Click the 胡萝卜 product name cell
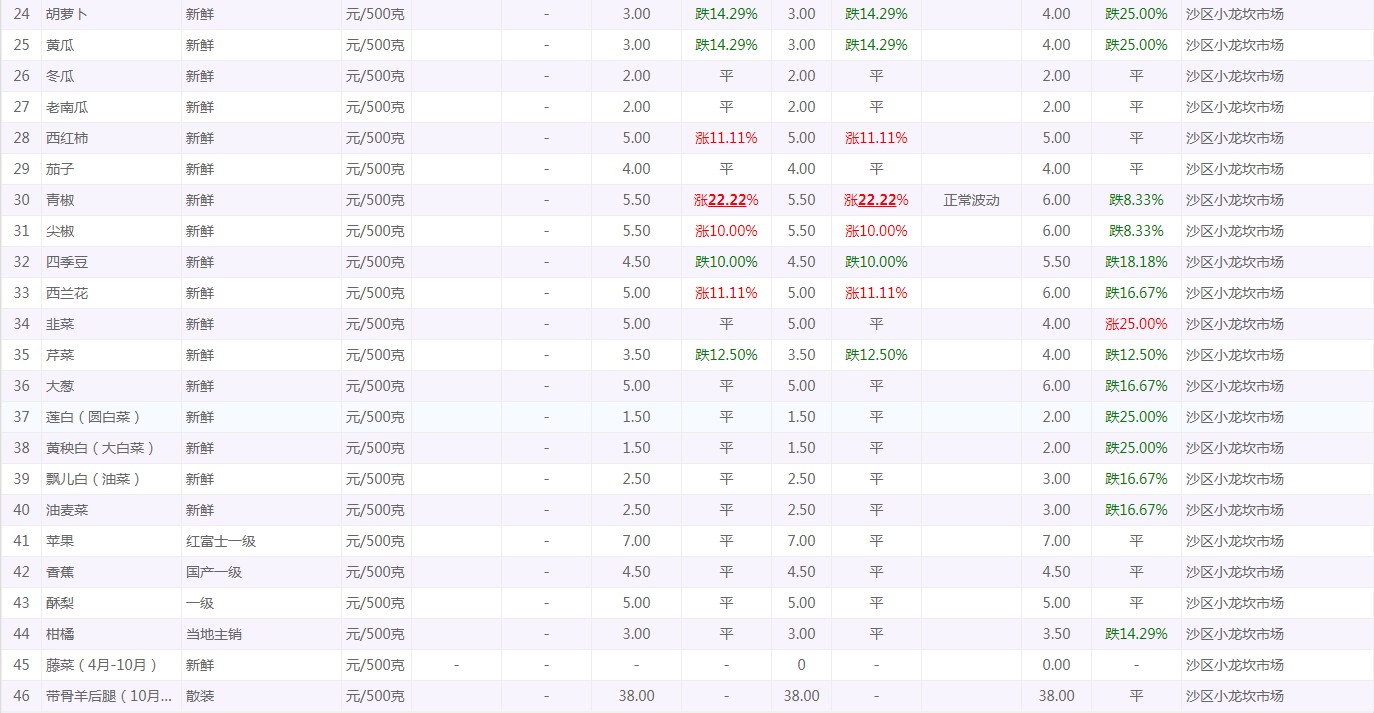Image resolution: width=1374 pixels, height=713 pixels. (67, 14)
